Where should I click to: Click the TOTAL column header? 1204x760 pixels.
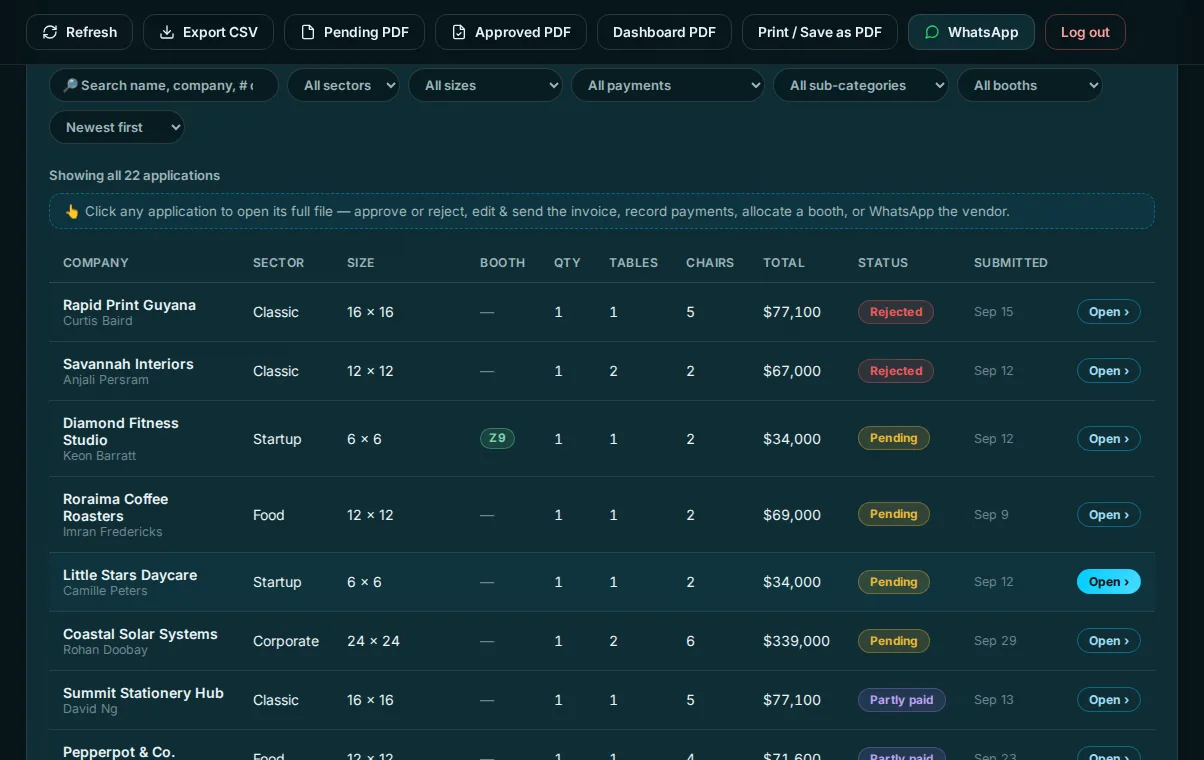[784, 263]
